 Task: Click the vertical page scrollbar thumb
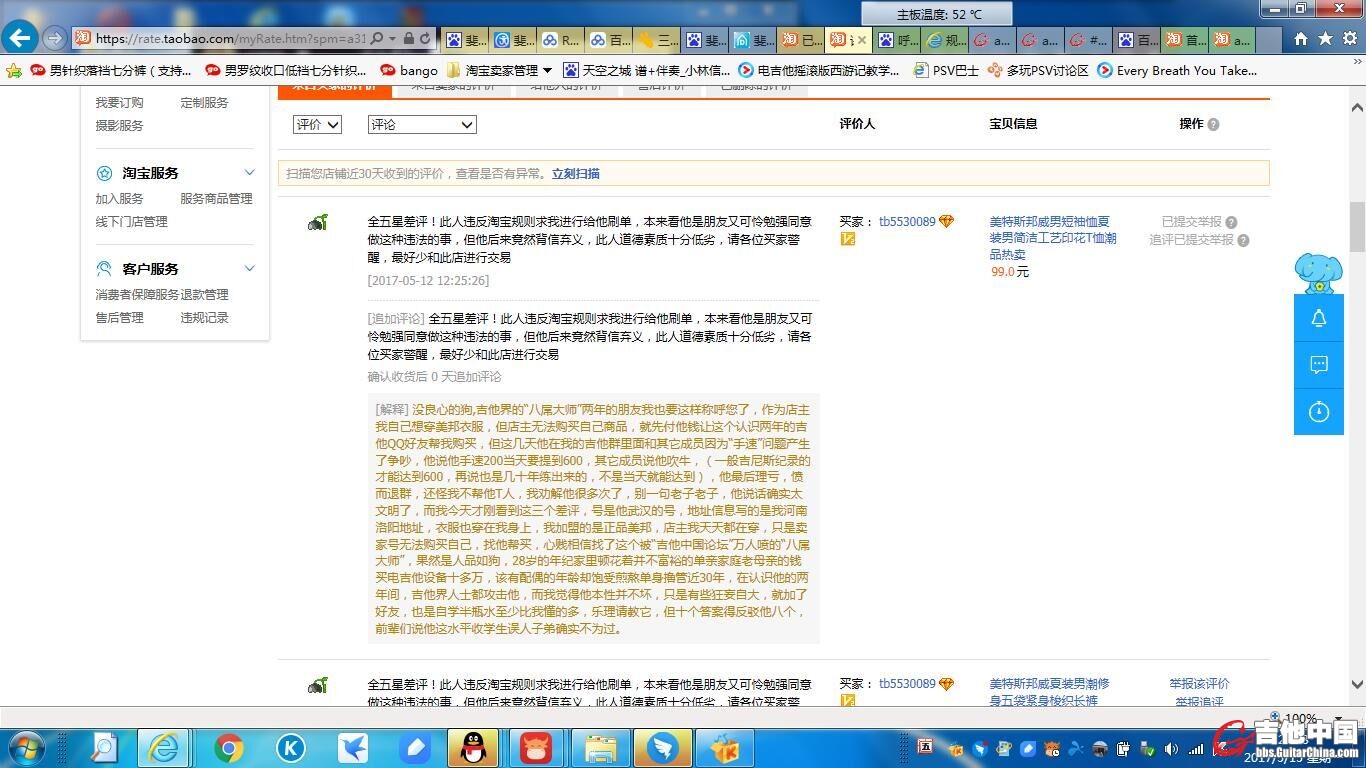(x=1357, y=227)
